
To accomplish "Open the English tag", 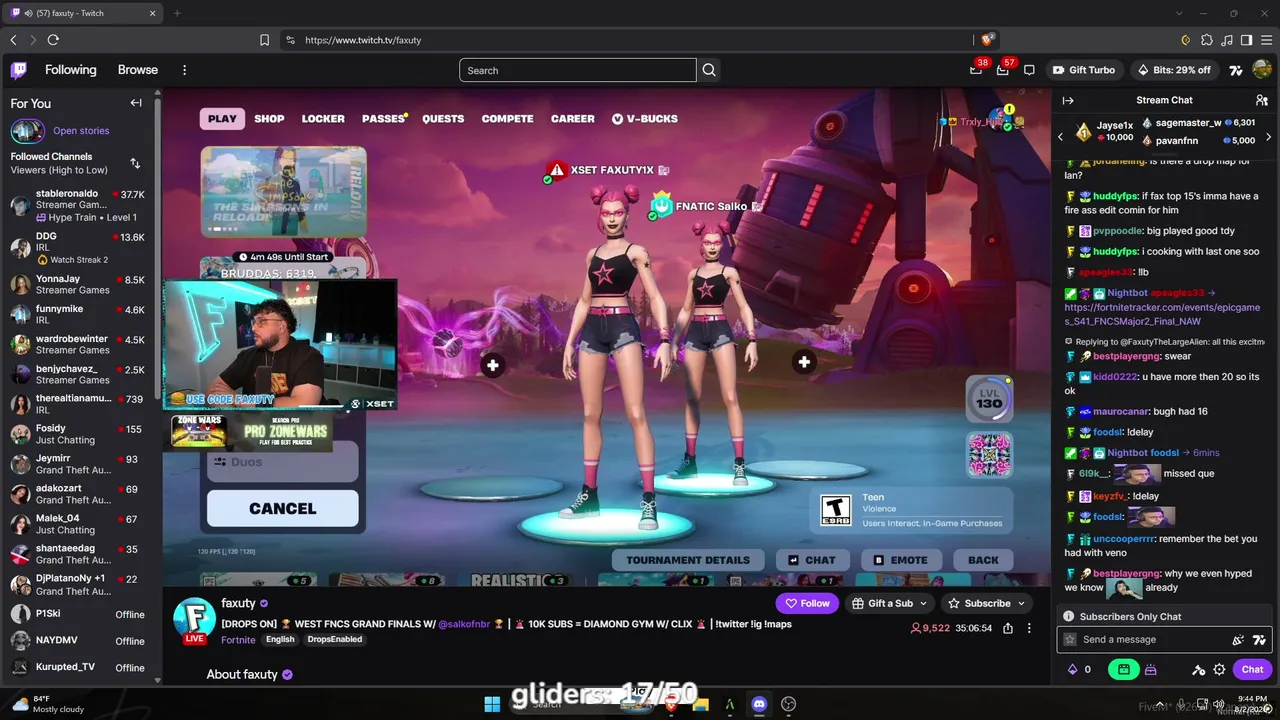I will tap(280, 640).
